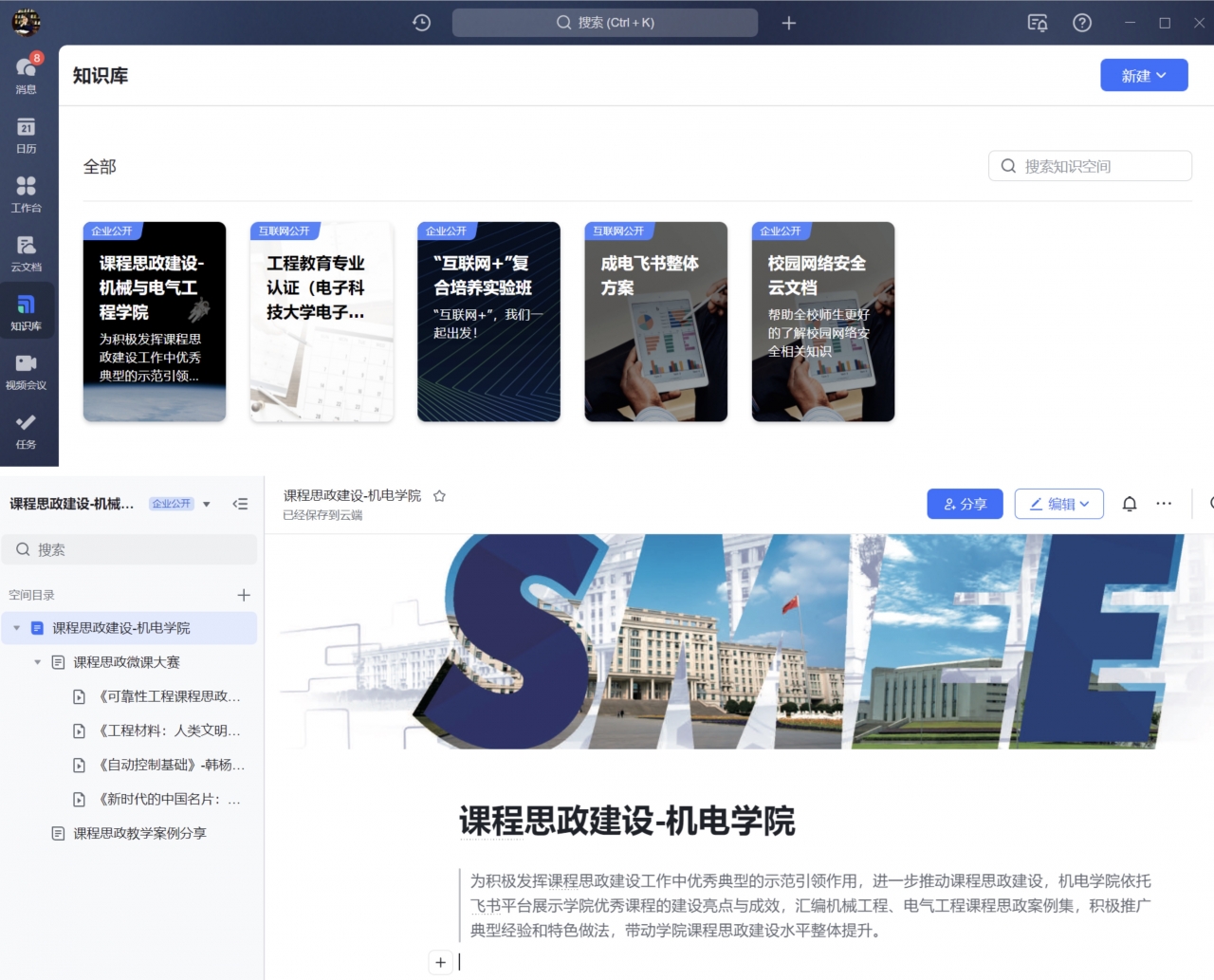The image size is (1214, 980).
Task: Open Messages in the left sidebar
Action: point(27,74)
